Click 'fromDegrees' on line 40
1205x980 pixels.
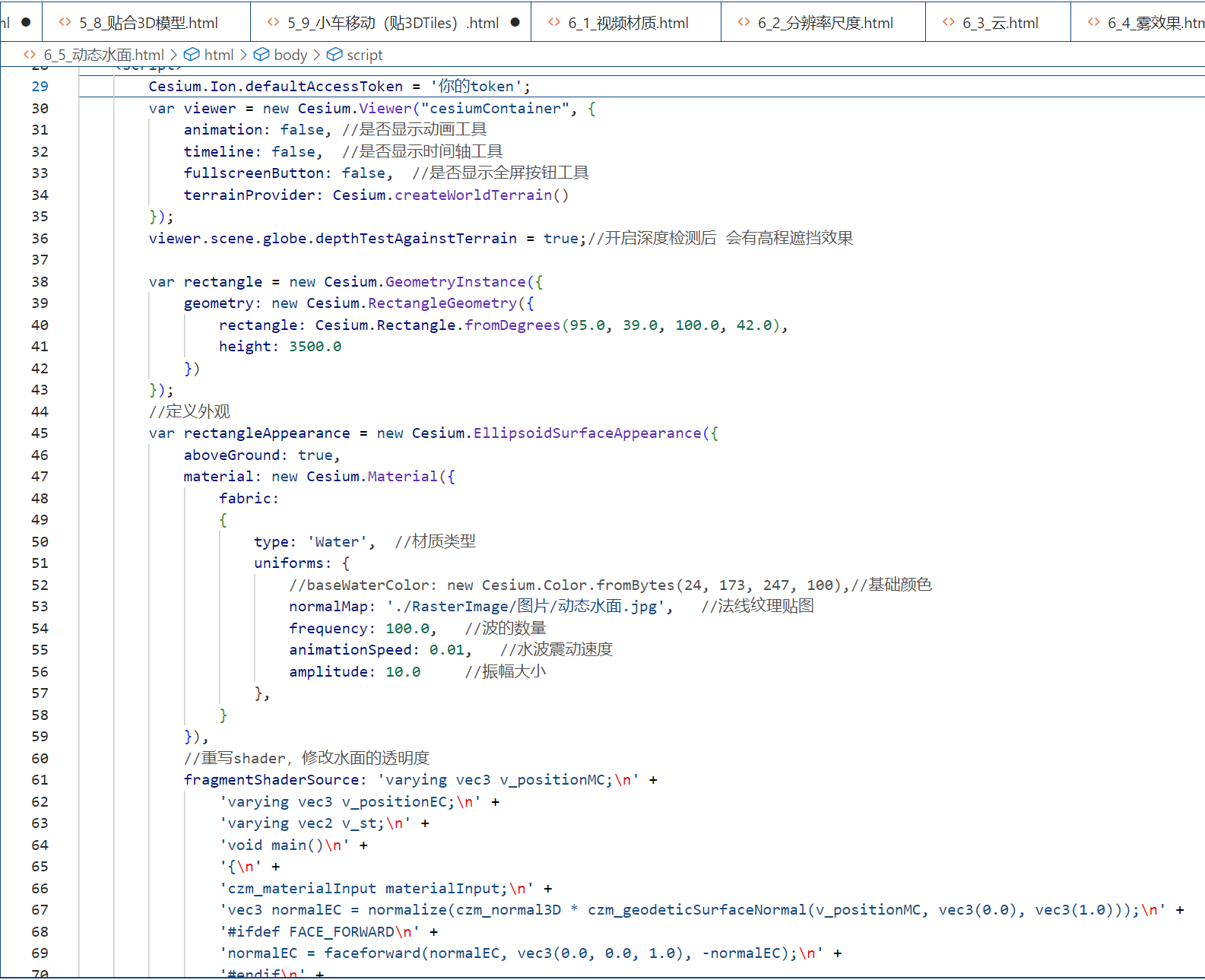tap(512, 325)
